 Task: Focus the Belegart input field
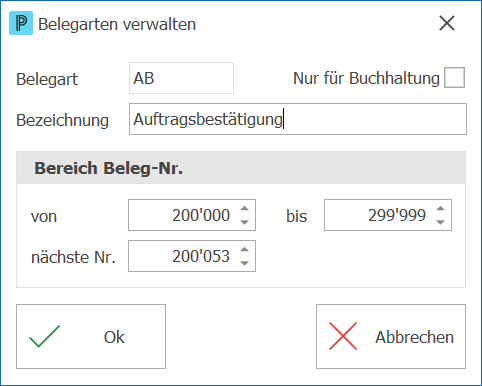(x=181, y=78)
